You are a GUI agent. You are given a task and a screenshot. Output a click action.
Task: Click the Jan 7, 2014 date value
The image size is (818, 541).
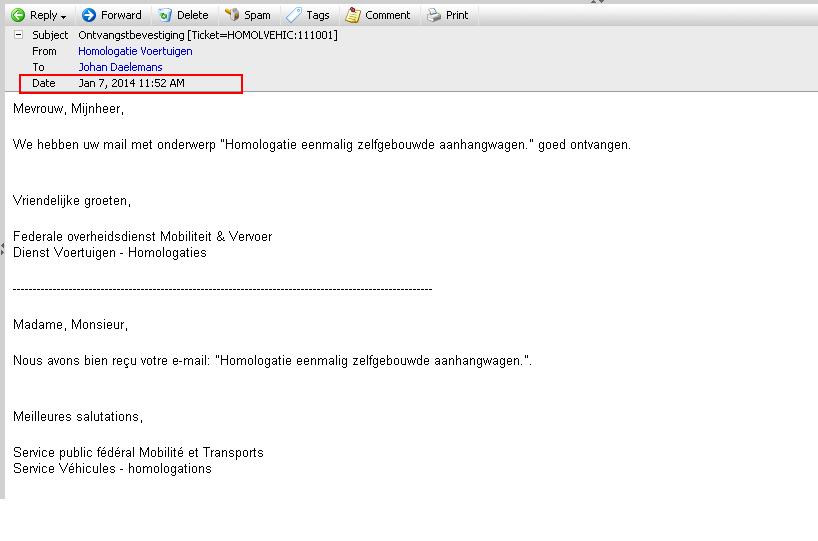(131, 83)
